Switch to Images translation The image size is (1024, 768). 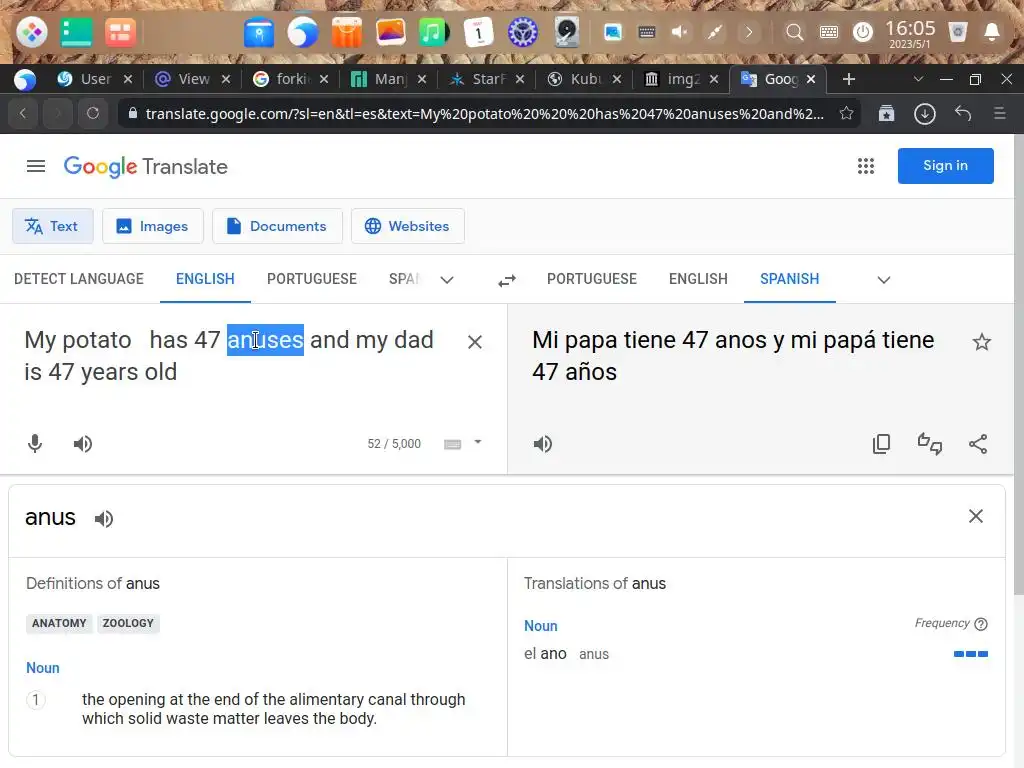pos(152,226)
